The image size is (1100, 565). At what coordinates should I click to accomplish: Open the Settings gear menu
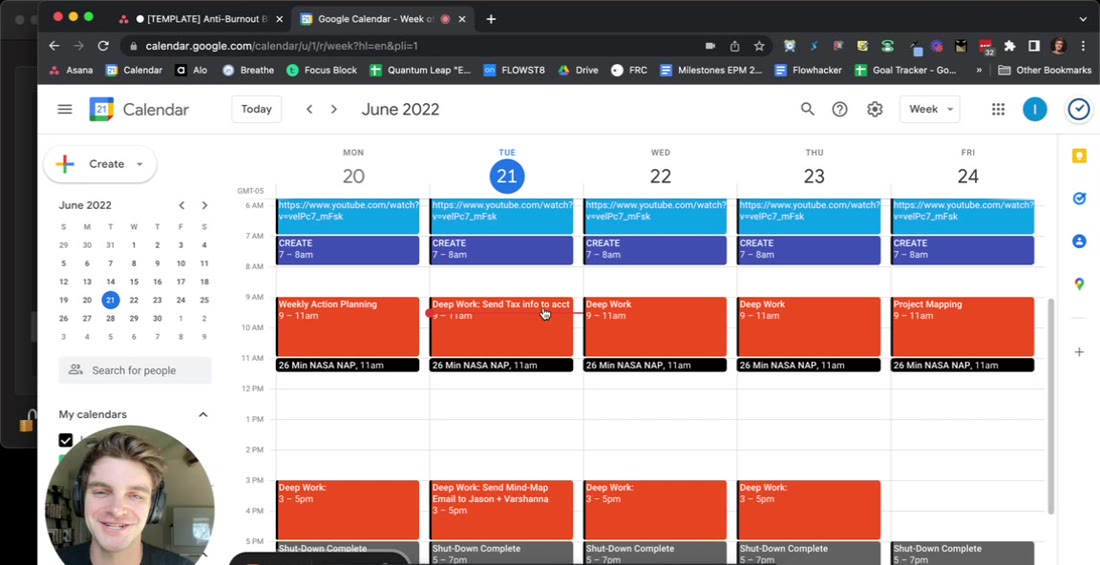coord(874,109)
